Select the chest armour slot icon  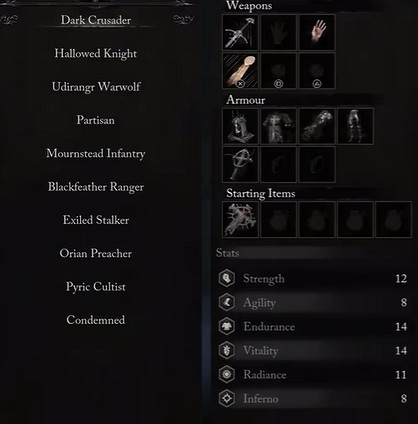tap(278, 126)
